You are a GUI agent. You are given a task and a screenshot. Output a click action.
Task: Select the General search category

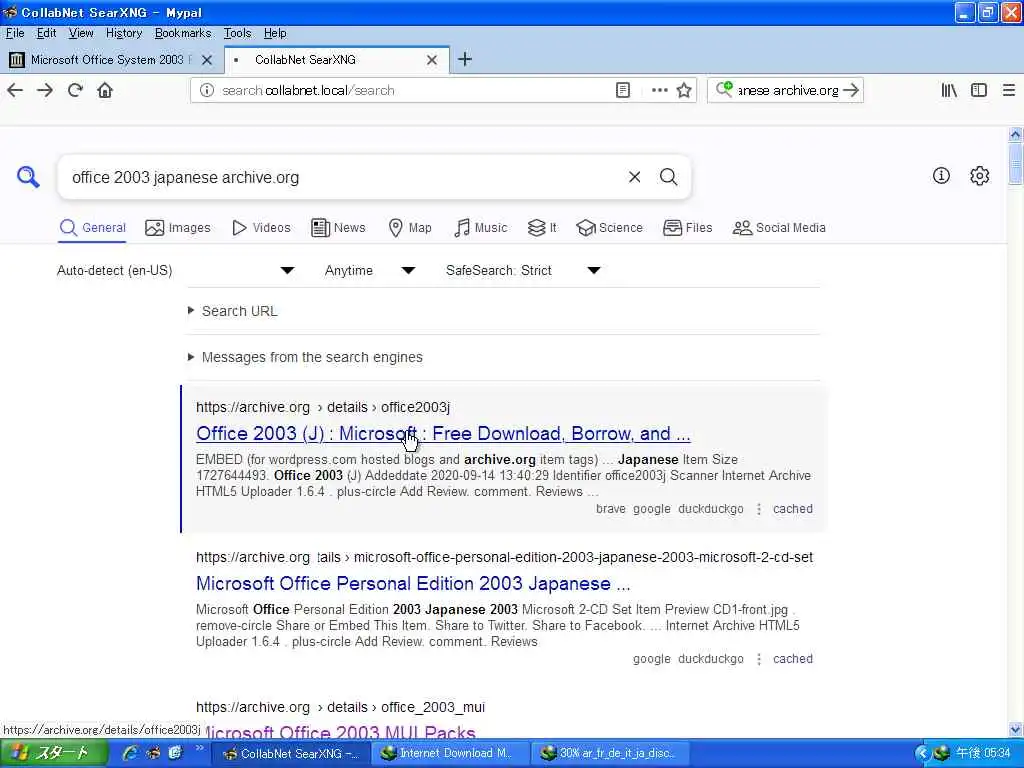tap(92, 228)
